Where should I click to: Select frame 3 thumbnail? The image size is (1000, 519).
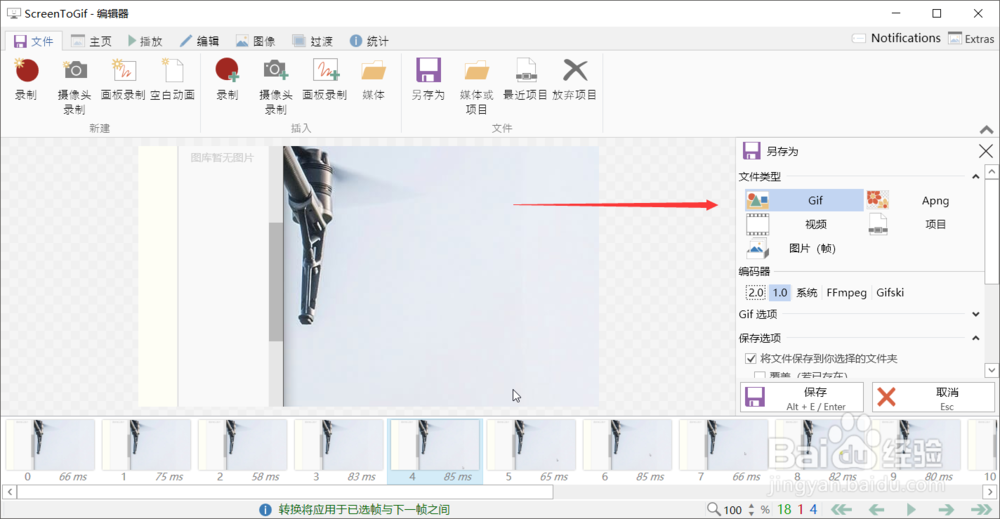coord(339,445)
